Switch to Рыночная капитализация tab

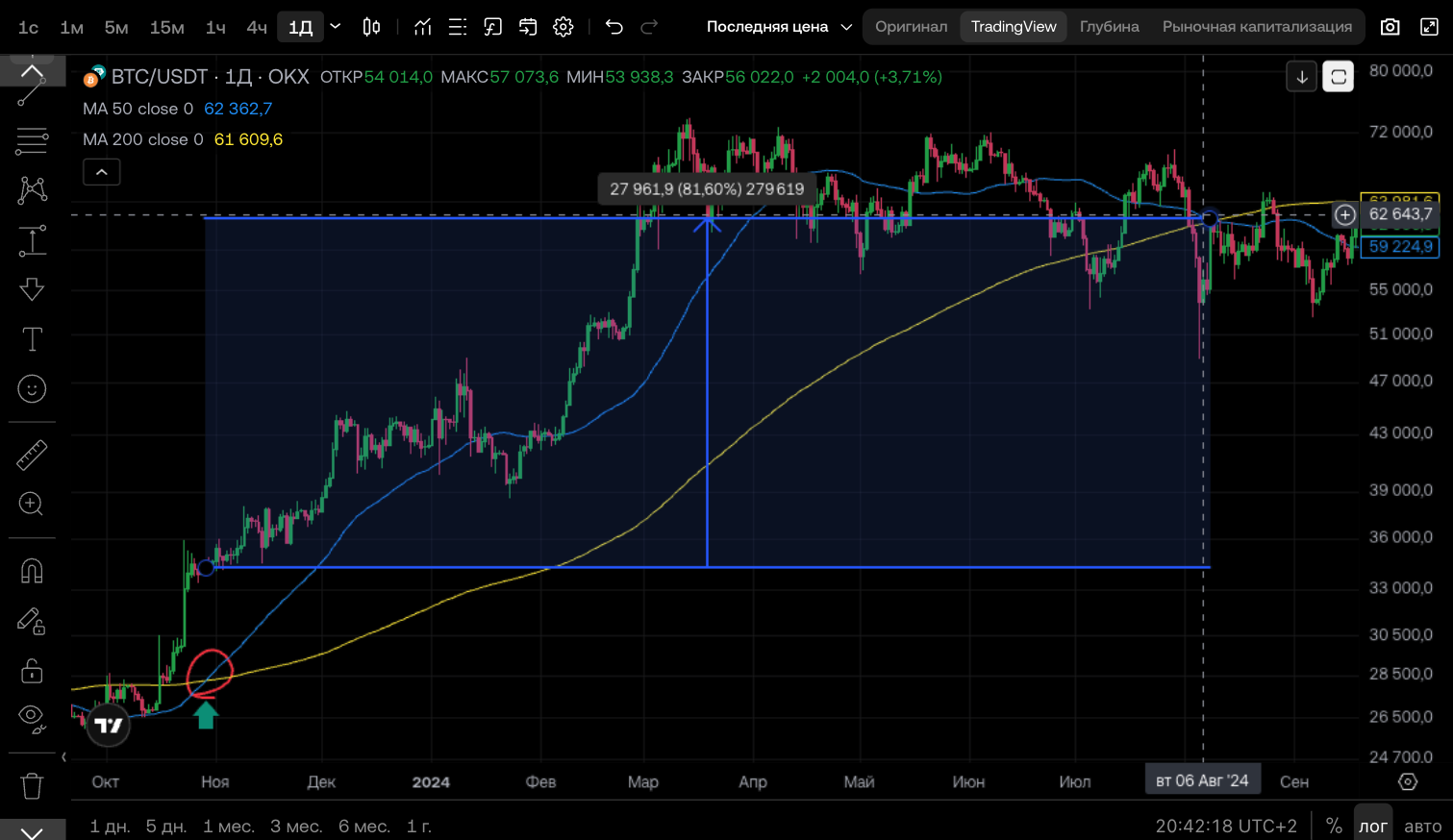click(1257, 27)
